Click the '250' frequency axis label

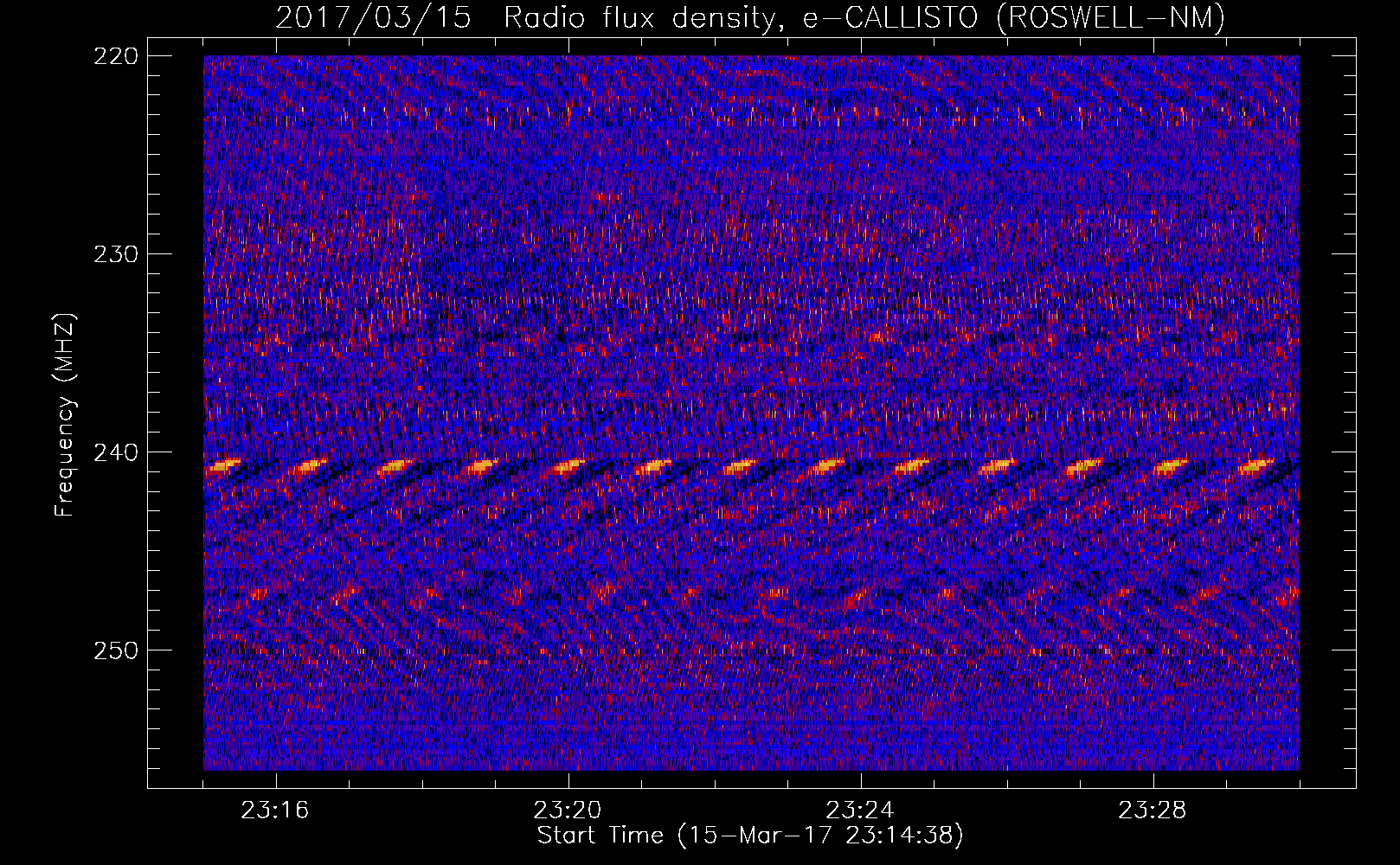[x=115, y=650]
